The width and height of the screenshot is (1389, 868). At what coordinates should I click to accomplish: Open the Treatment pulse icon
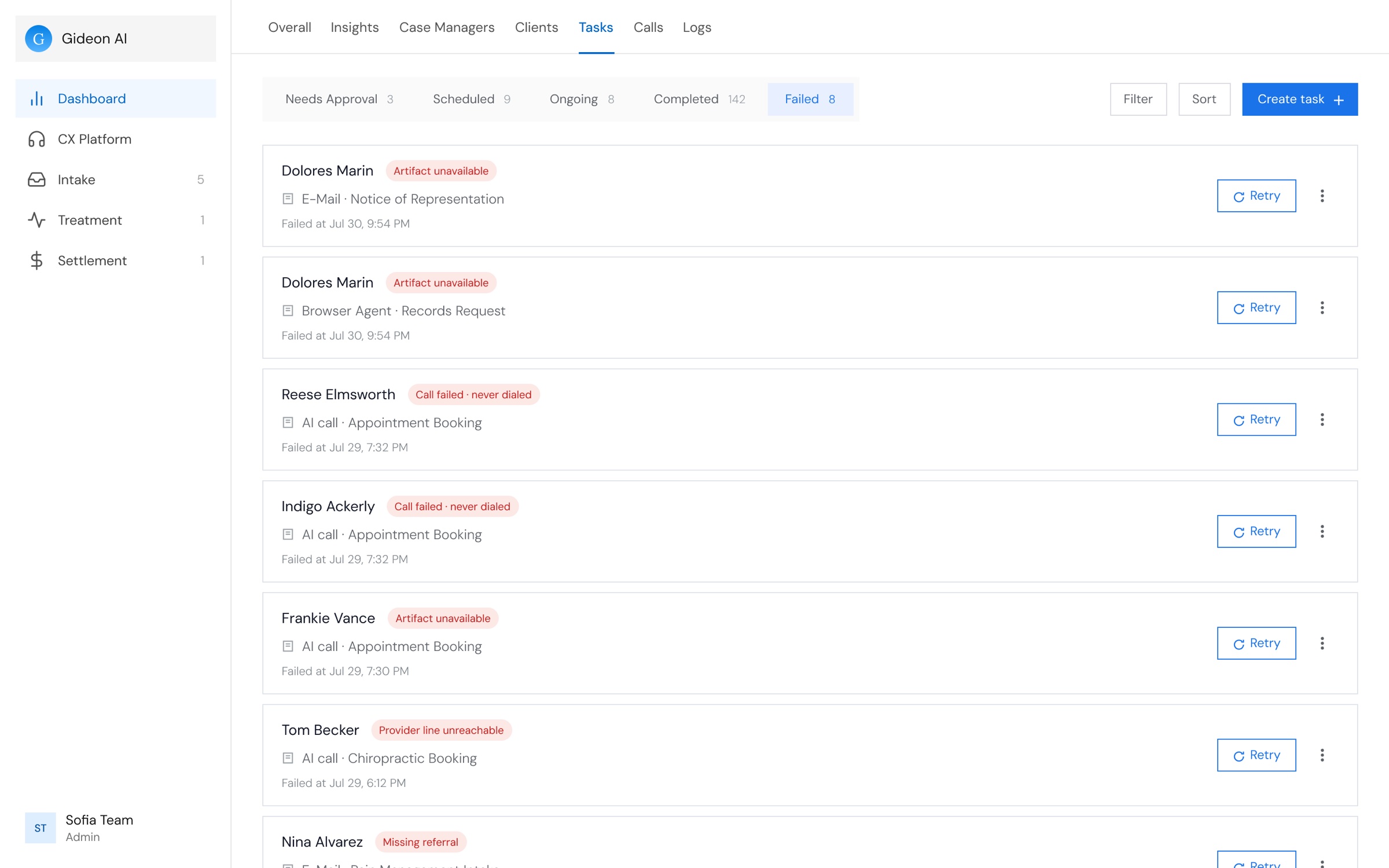[x=36, y=220]
